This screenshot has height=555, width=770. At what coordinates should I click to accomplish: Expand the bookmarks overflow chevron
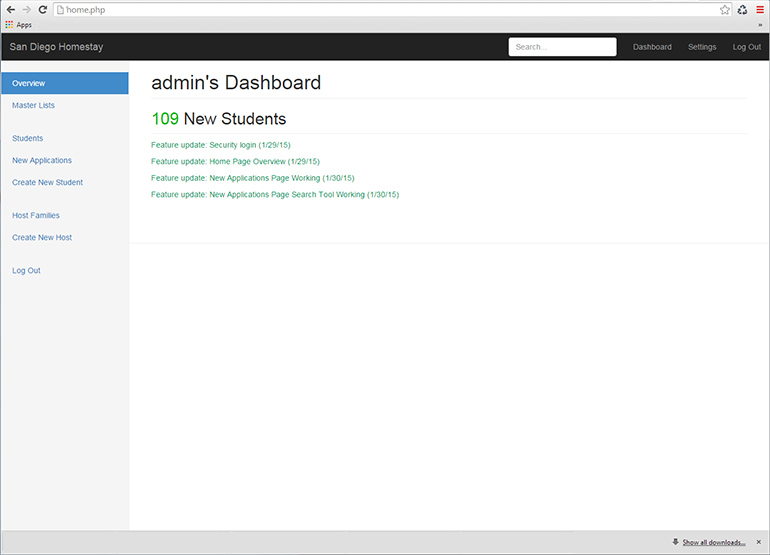pos(761,24)
